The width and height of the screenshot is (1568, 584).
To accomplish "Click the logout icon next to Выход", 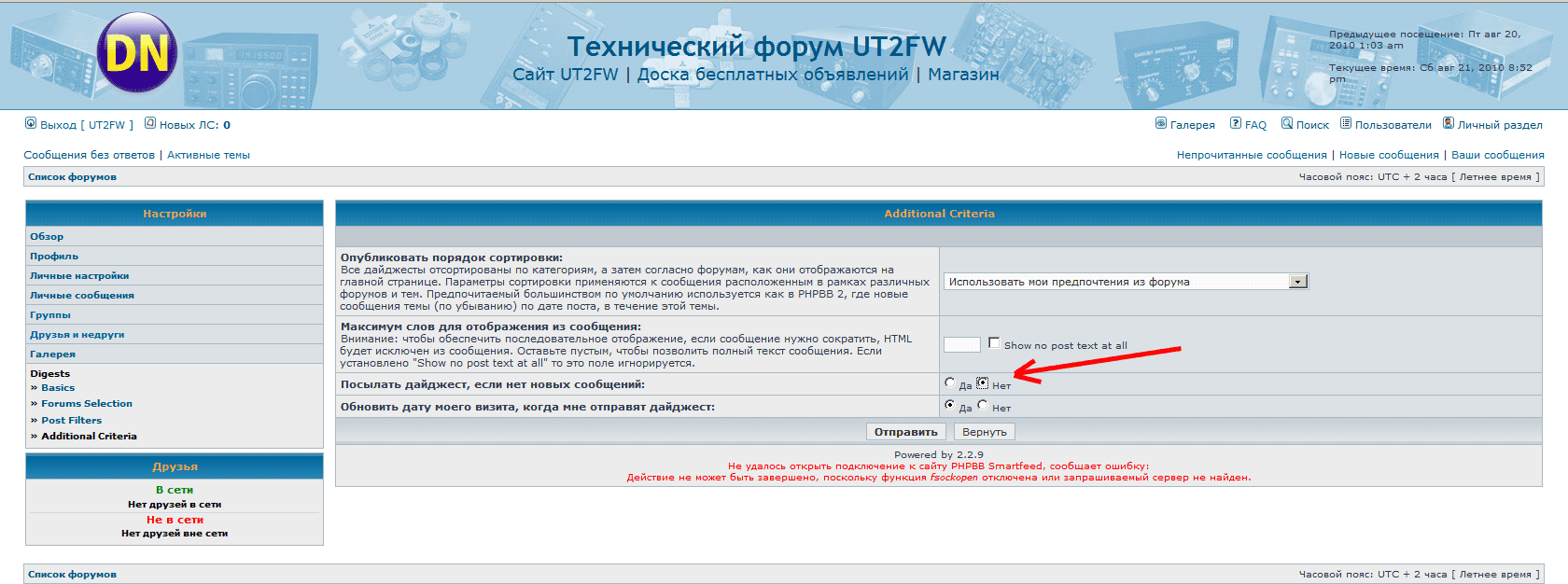I will (x=31, y=123).
